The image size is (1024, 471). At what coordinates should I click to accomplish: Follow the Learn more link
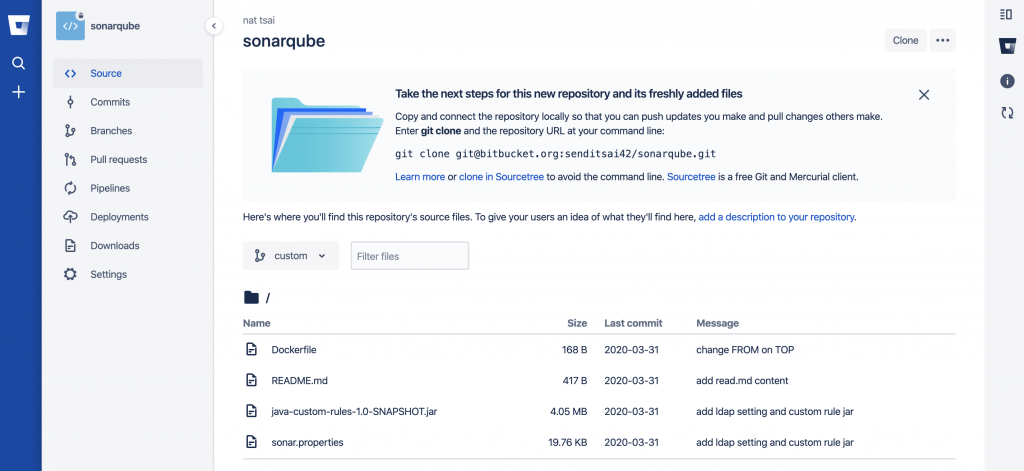coord(419,177)
